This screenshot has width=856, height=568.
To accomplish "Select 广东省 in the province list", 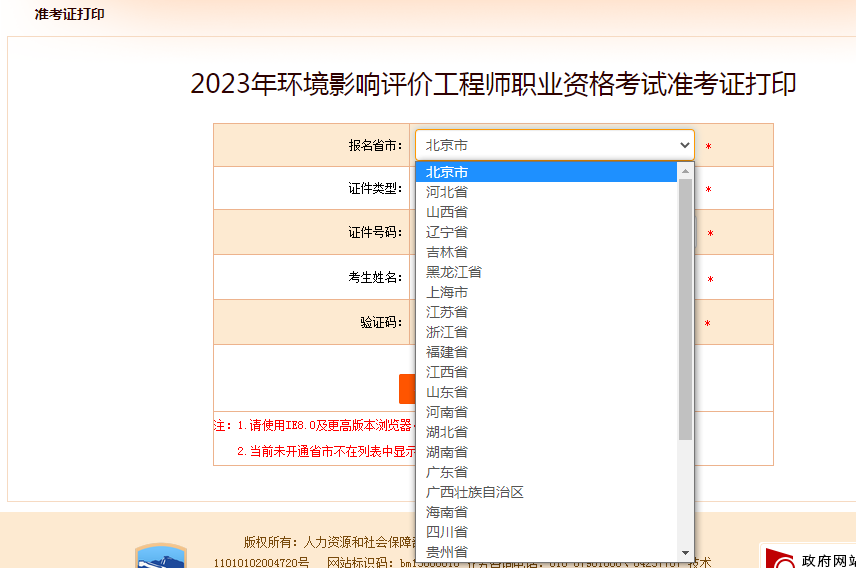I will point(546,472).
